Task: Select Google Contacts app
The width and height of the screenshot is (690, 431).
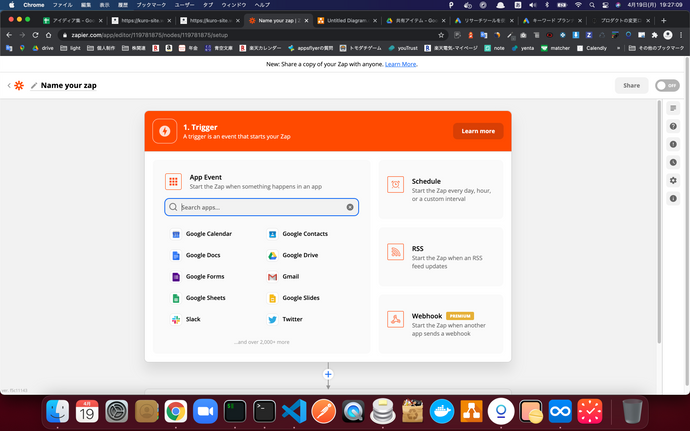Action: 298,234
